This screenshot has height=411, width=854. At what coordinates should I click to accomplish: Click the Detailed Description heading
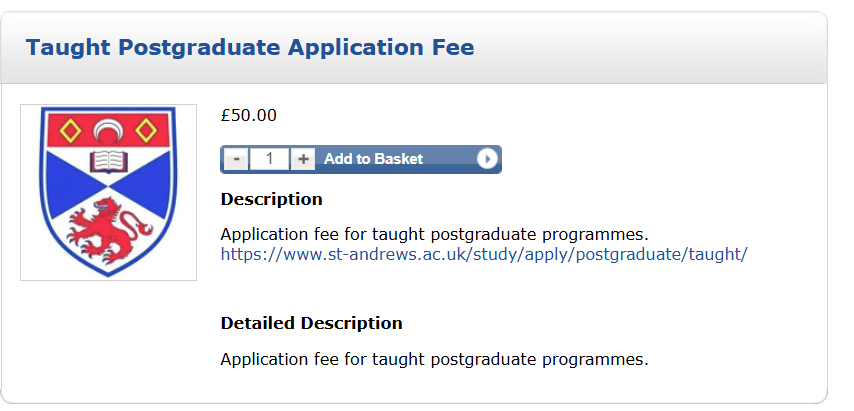tap(311, 323)
